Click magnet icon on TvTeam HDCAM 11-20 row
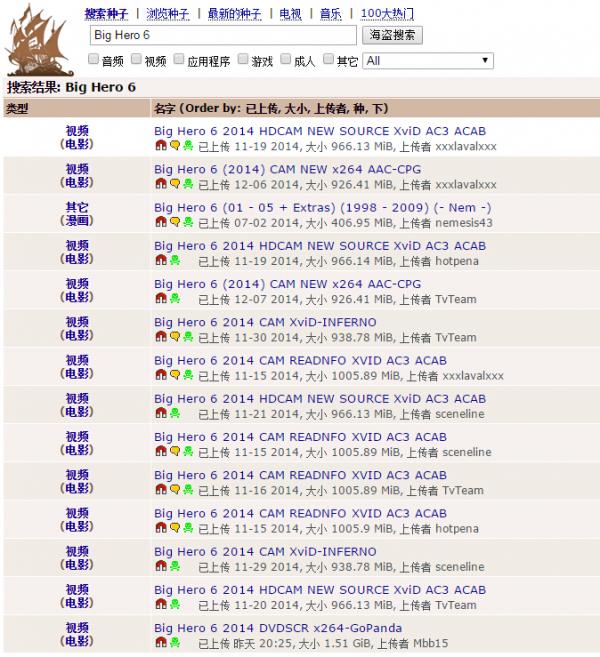The width and height of the screenshot is (600, 657). pos(161,604)
